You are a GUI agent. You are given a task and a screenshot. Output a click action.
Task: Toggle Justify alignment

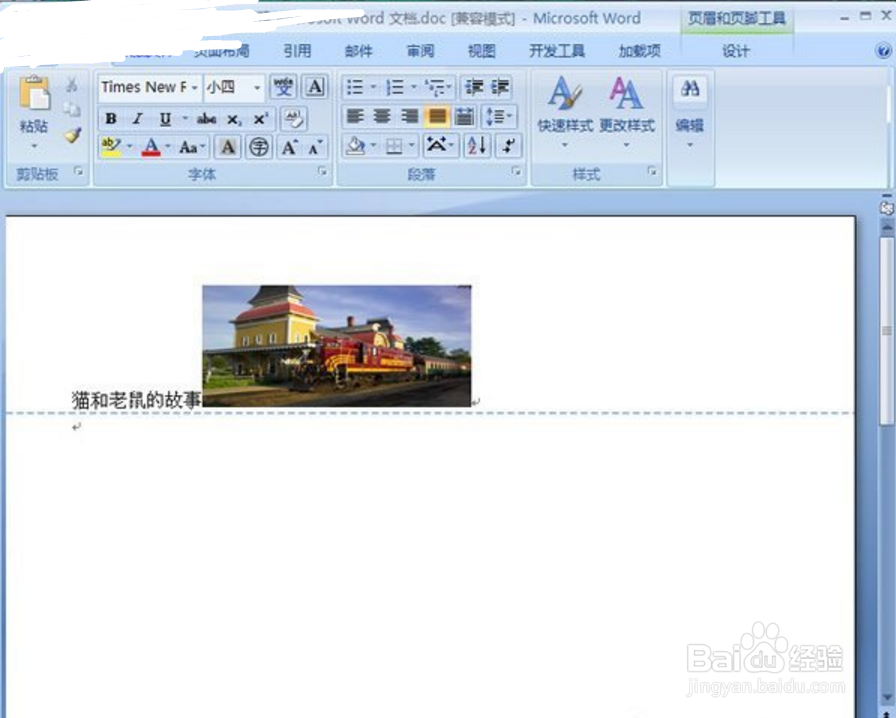(437, 117)
